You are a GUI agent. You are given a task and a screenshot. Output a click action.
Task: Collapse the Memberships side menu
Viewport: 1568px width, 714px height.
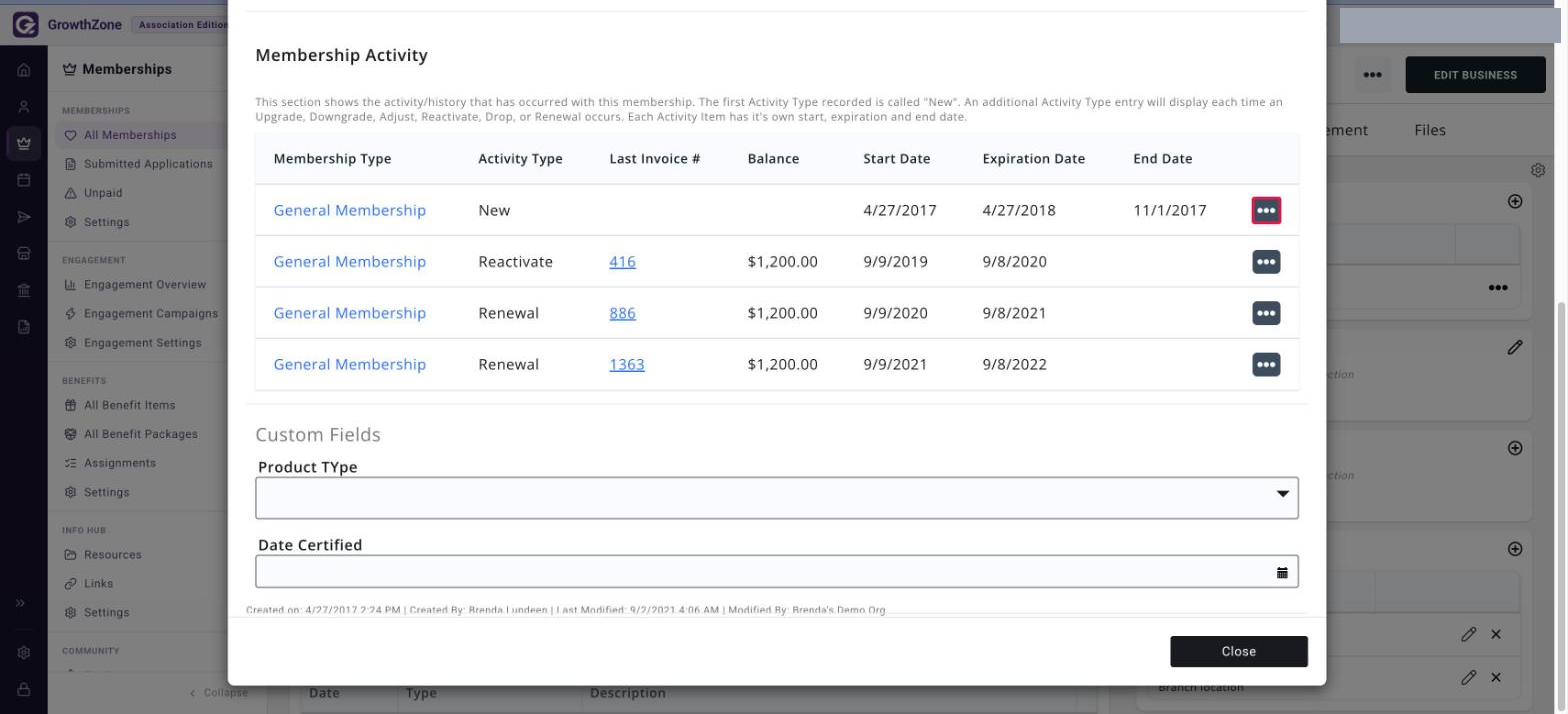(x=220, y=692)
